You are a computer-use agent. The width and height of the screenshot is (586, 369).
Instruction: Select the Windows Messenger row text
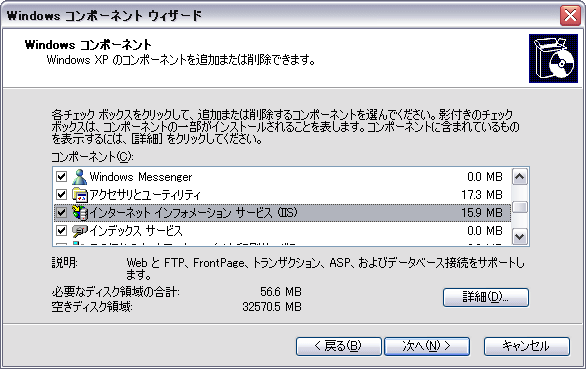[141, 176]
